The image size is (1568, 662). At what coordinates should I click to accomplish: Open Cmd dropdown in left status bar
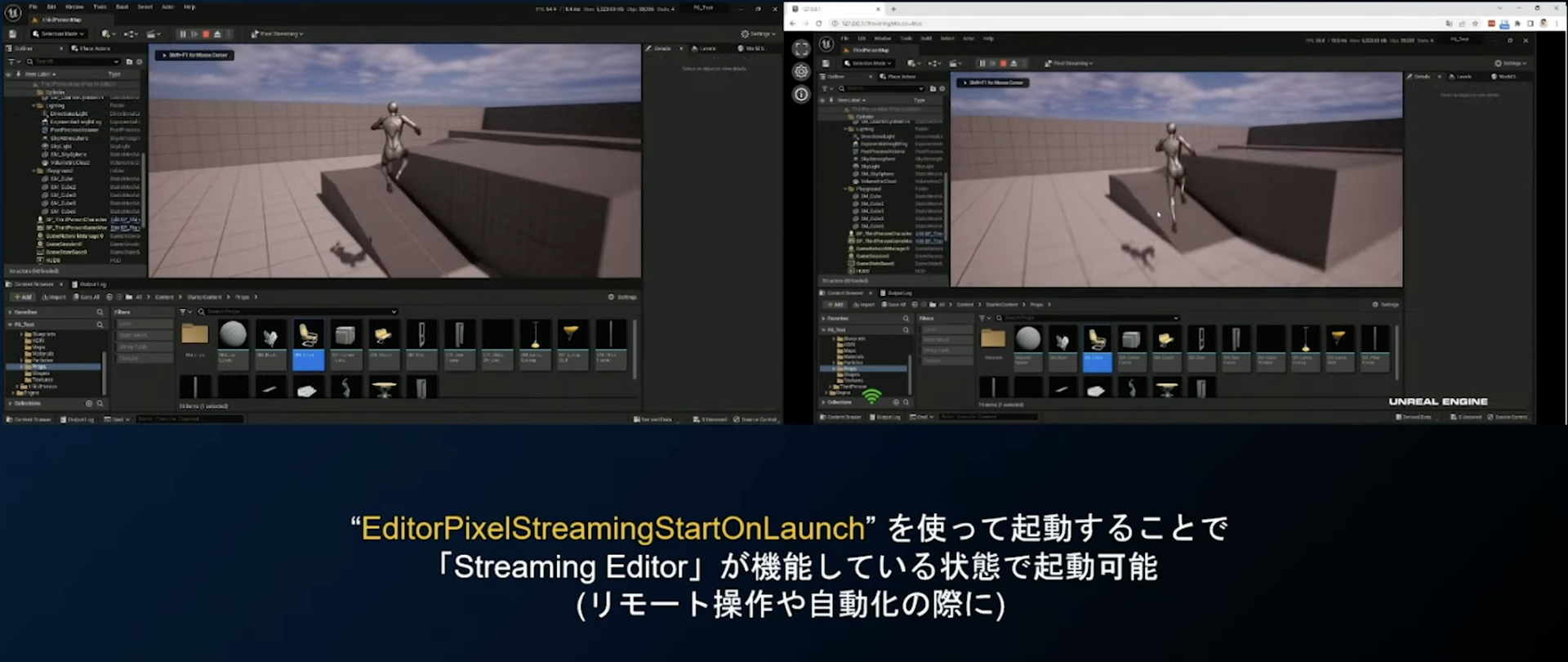click(x=117, y=419)
